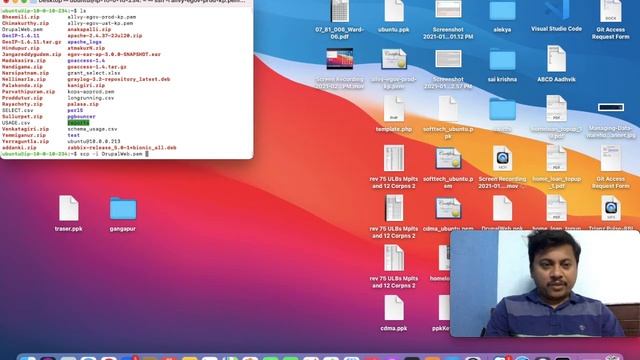Viewport: 640px width, 360px height.
Task: Click ubuntu@10.0.0.213 entry in terminal
Action: pyautogui.click(x=94, y=141)
